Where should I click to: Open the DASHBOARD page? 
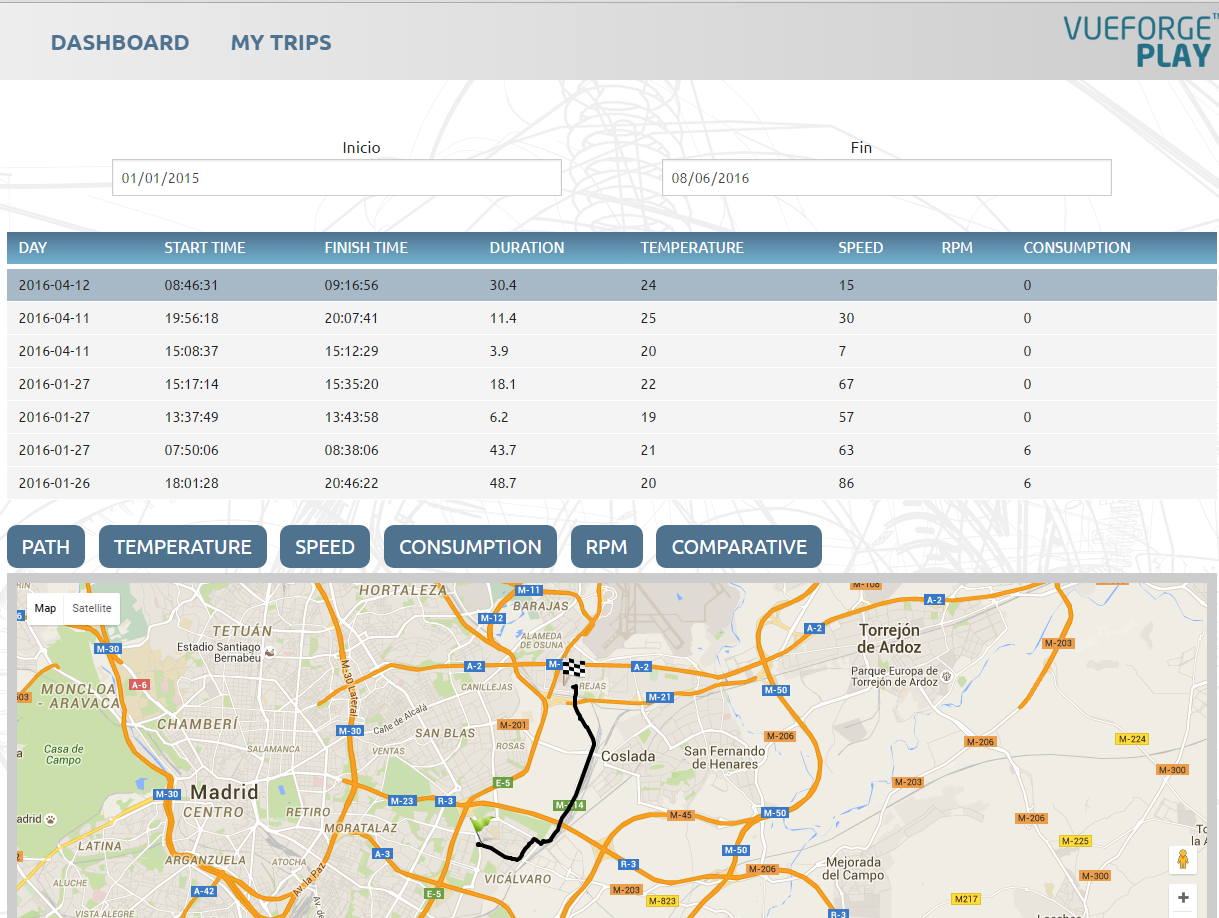pos(120,43)
